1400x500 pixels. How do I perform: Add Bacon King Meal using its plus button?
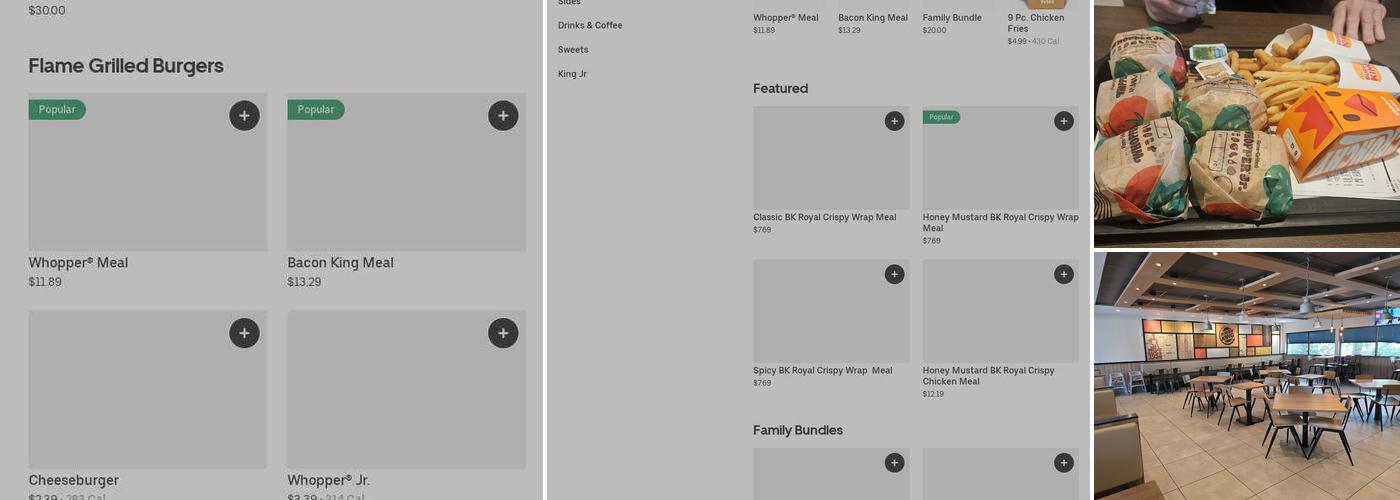503,116
